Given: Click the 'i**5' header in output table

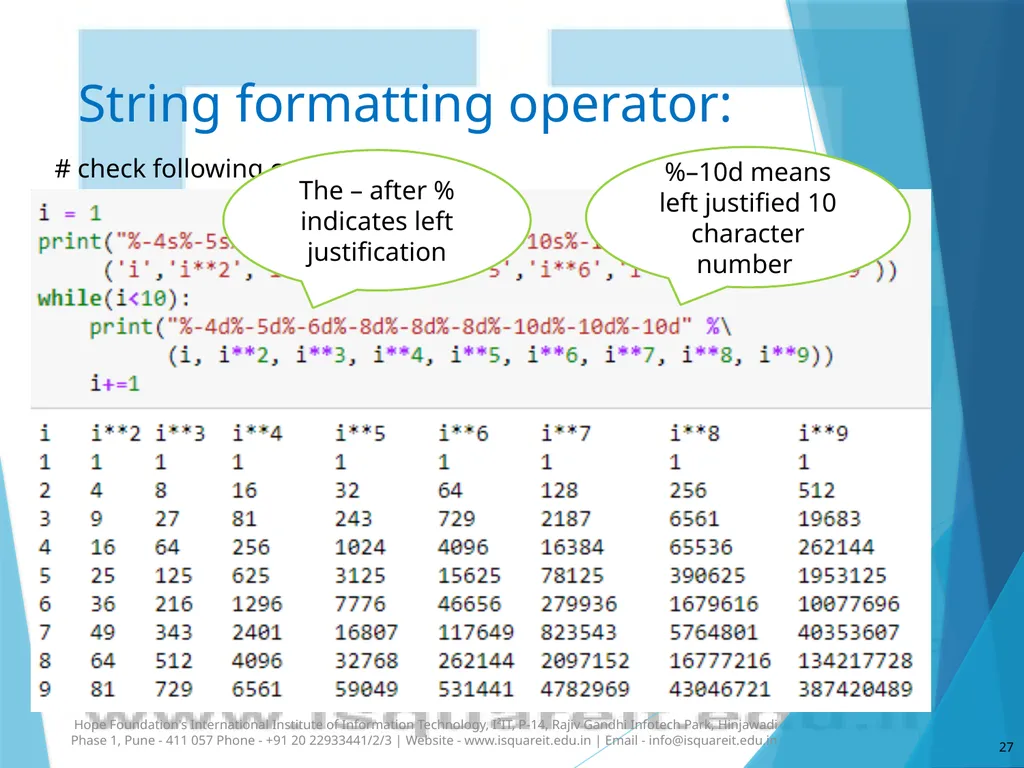Looking at the screenshot, I should point(360,433).
